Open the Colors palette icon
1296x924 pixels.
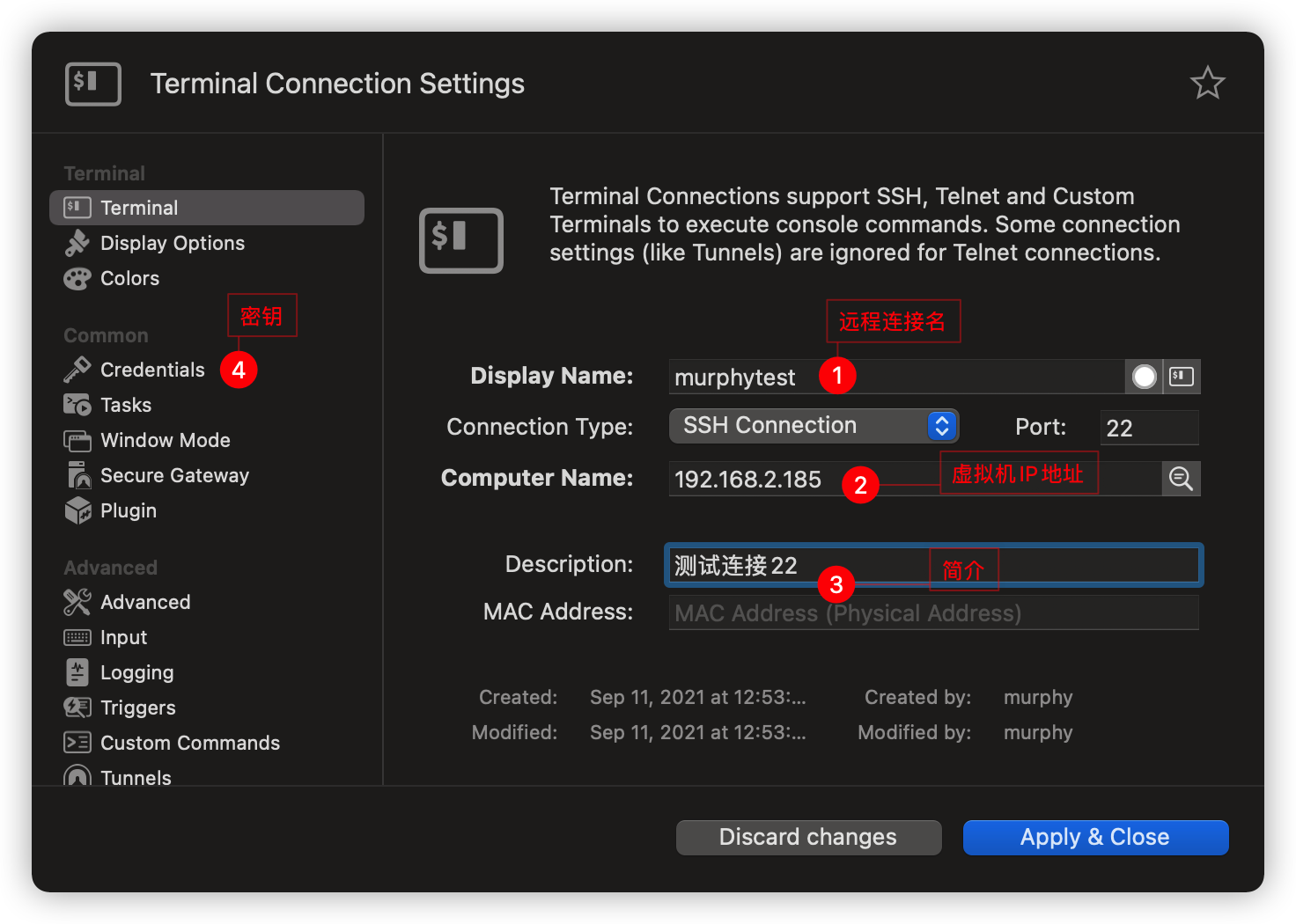77,279
